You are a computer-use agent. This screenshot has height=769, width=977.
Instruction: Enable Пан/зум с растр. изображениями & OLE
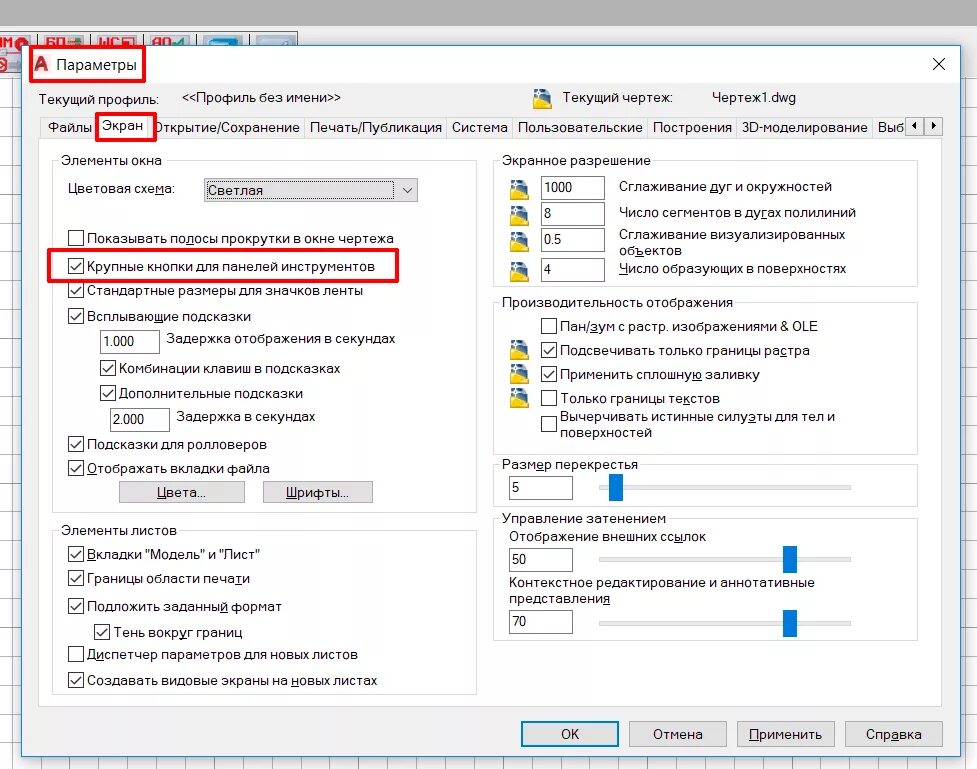click(549, 326)
